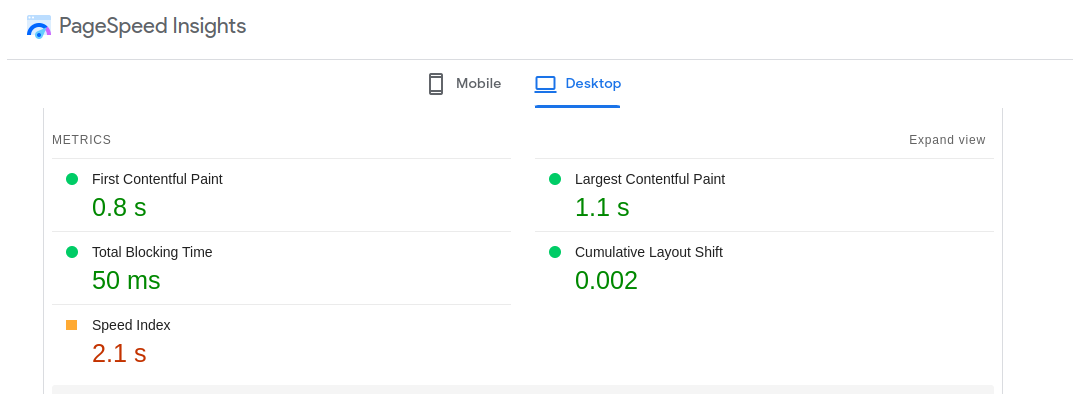Click the PageSpeed Insights title text

click(153, 26)
